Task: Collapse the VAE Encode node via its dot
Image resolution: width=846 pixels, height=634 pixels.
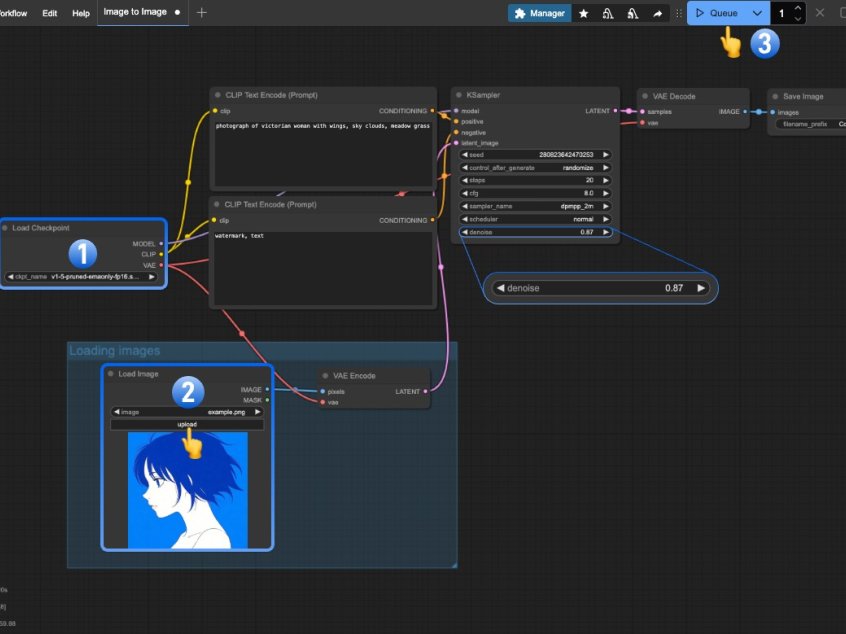Action: coord(325,376)
